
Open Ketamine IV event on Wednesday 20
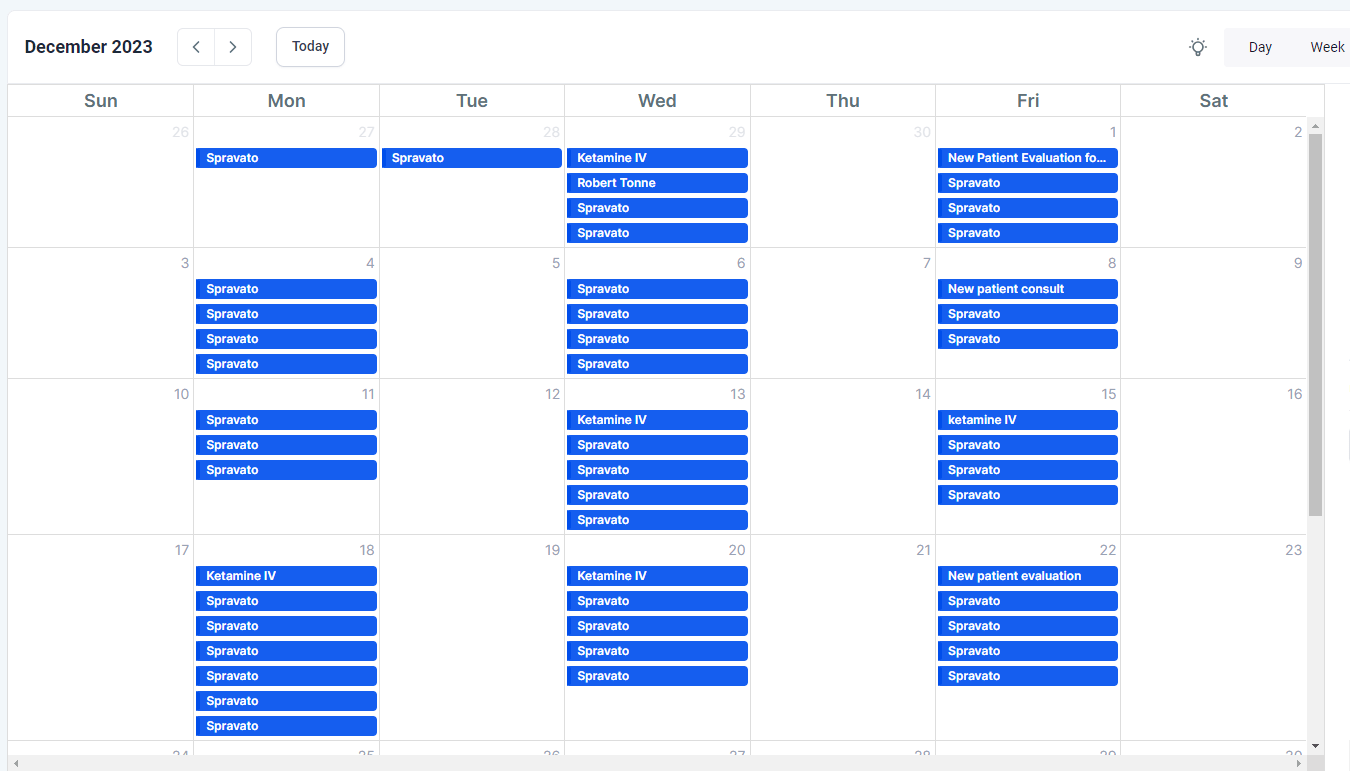pos(657,576)
